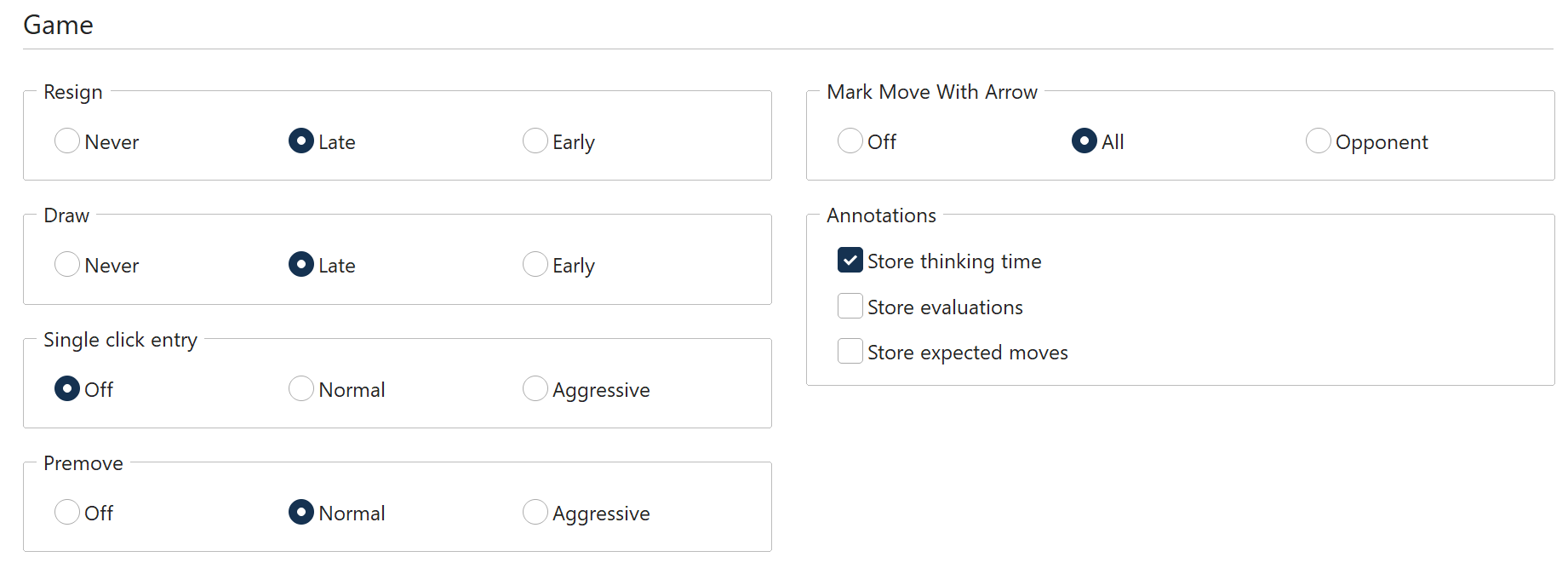Click the Annotations group label

pyautogui.click(x=881, y=215)
